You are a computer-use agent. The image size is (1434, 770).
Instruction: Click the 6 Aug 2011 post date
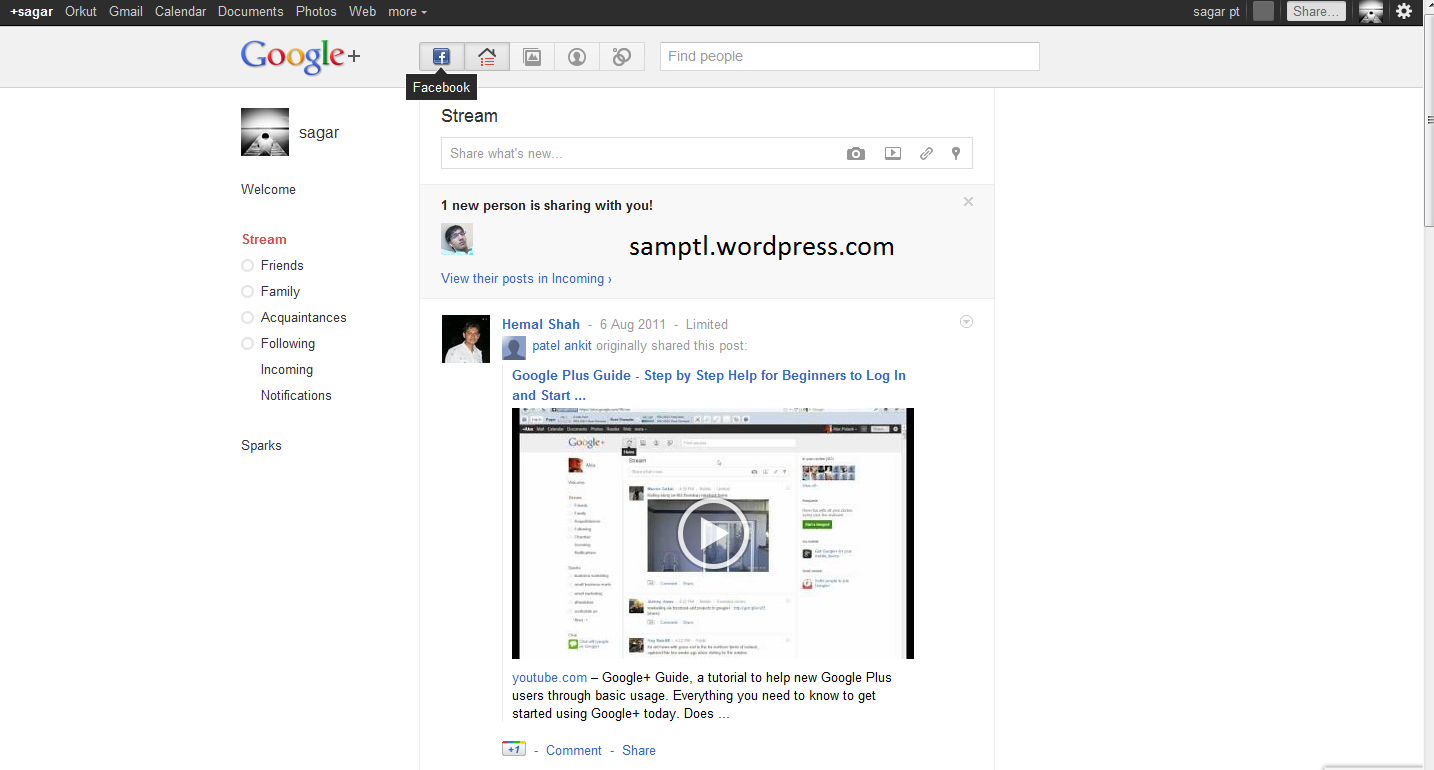(x=633, y=324)
